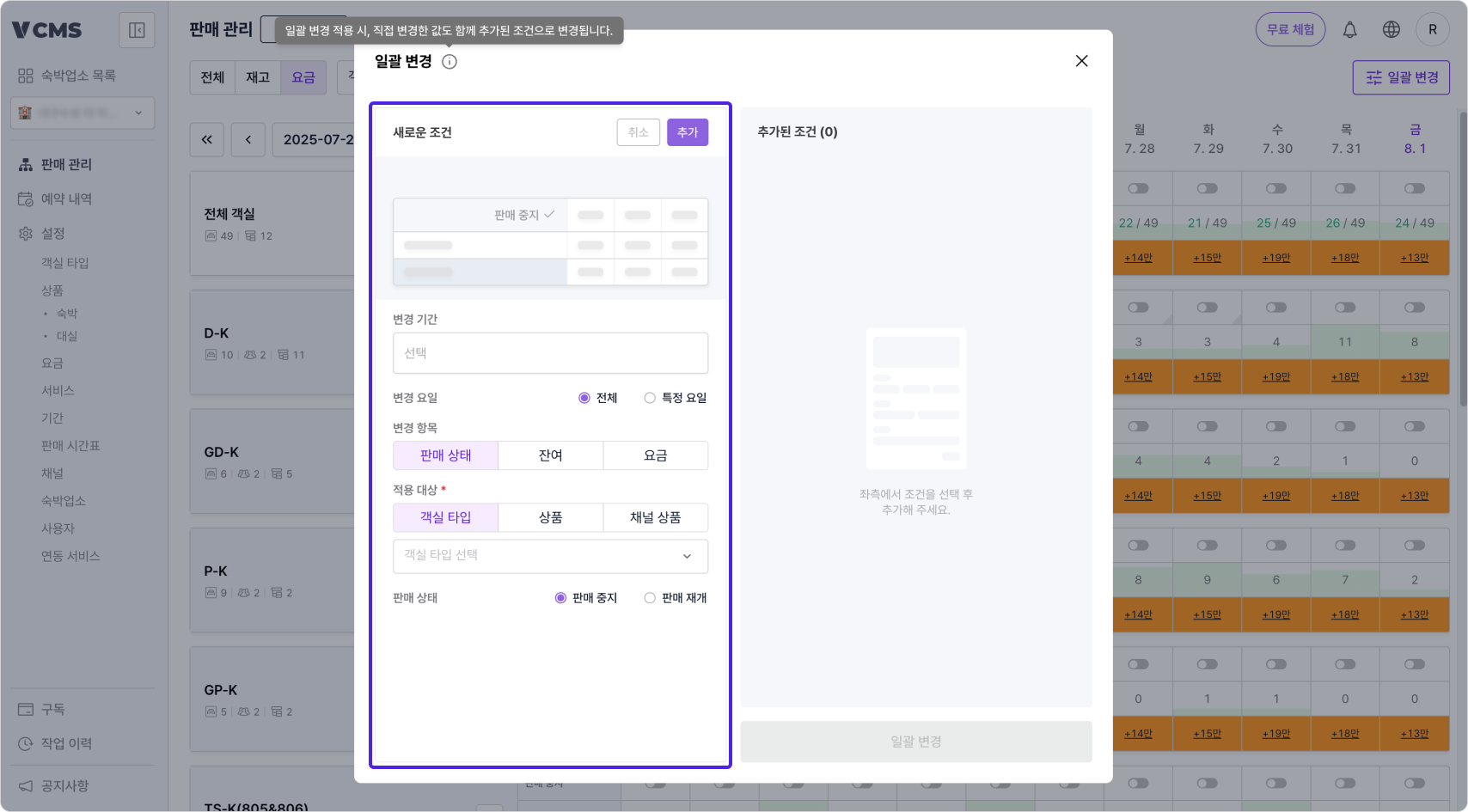This screenshot has width=1468, height=812.
Task: Select the 채널 상품 tab under 적용 대상
Action: [656, 517]
